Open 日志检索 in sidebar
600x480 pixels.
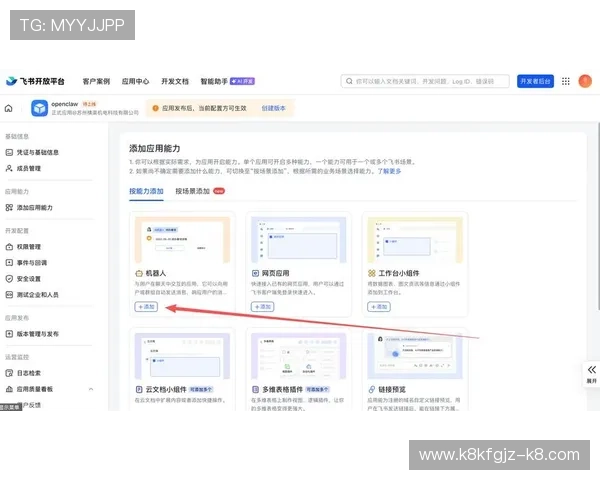click(28, 373)
